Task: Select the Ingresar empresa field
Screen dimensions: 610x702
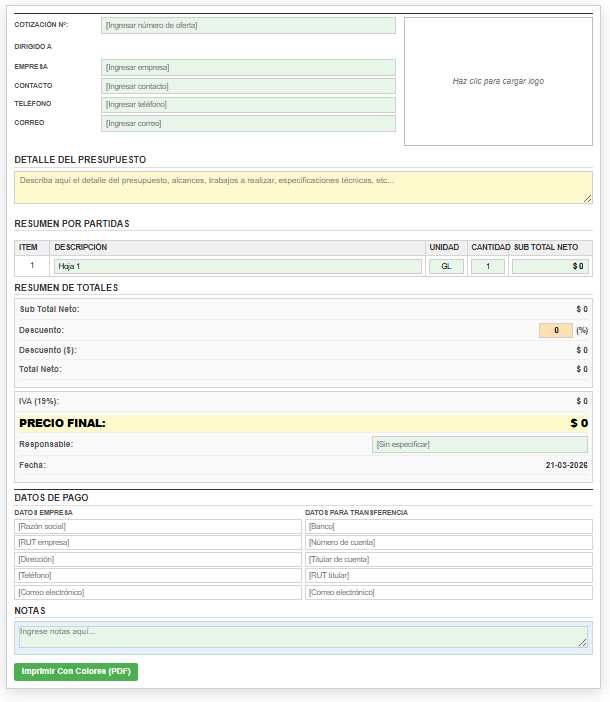Action: click(x=248, y=67)
